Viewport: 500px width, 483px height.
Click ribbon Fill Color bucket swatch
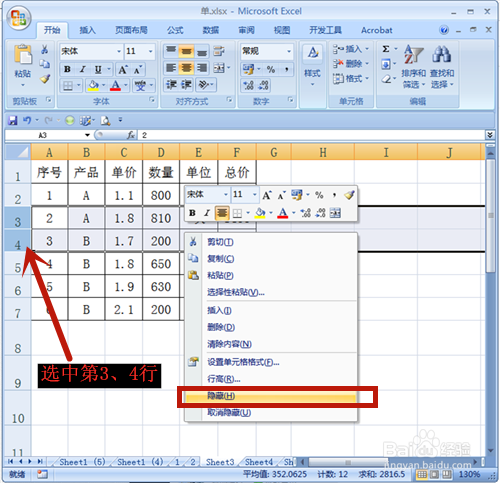[93, 86]
